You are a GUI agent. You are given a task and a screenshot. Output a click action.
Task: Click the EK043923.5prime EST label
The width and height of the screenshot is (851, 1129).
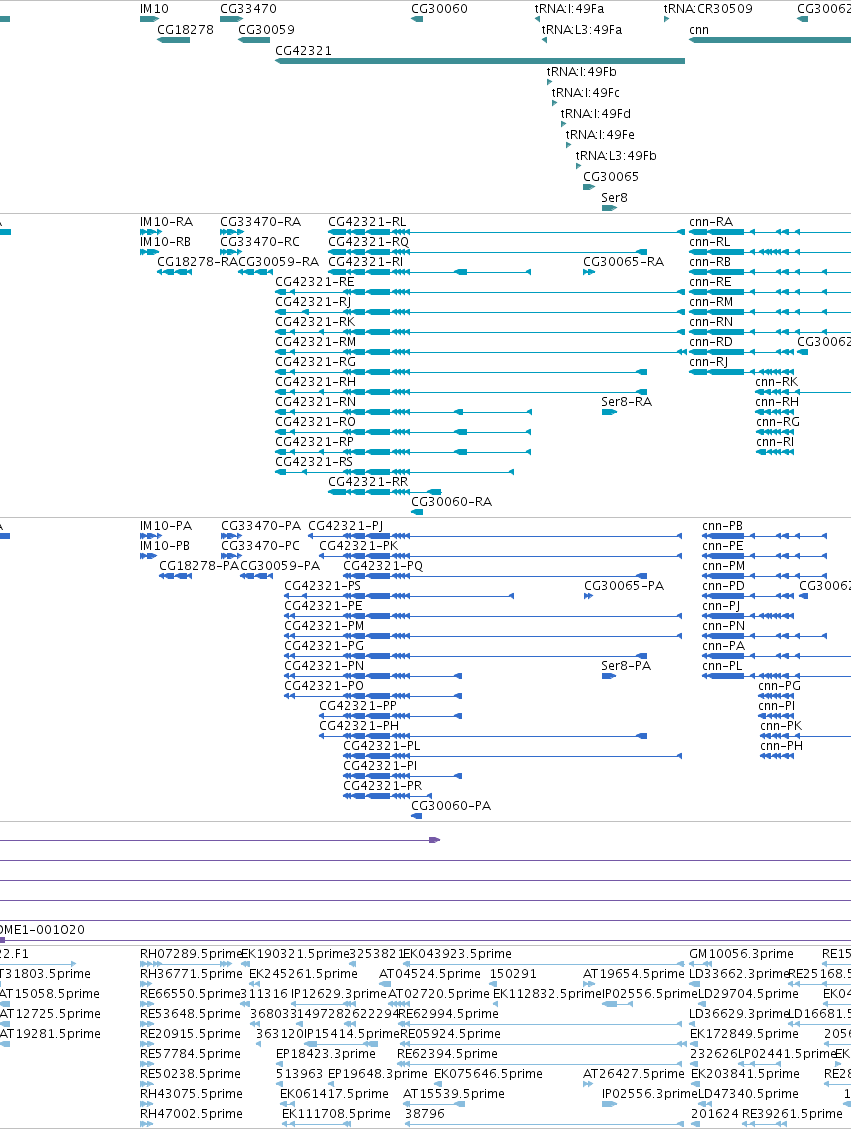(x=456, y=954)
